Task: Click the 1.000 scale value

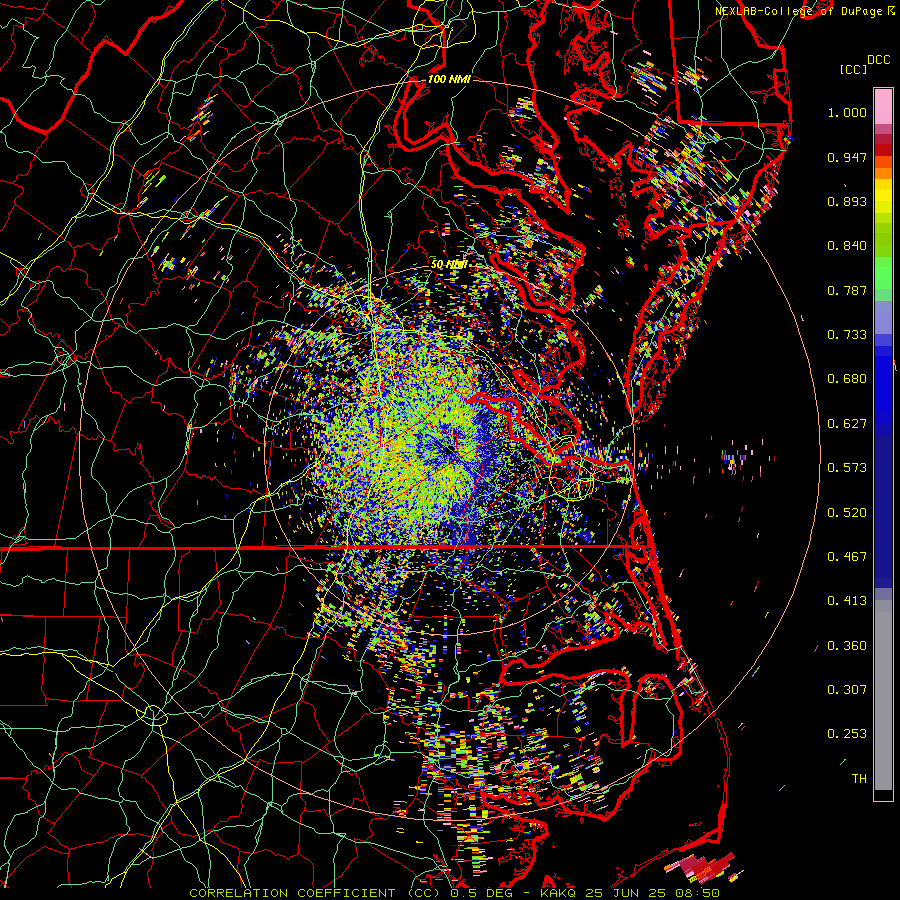Action: pos(847,112)
